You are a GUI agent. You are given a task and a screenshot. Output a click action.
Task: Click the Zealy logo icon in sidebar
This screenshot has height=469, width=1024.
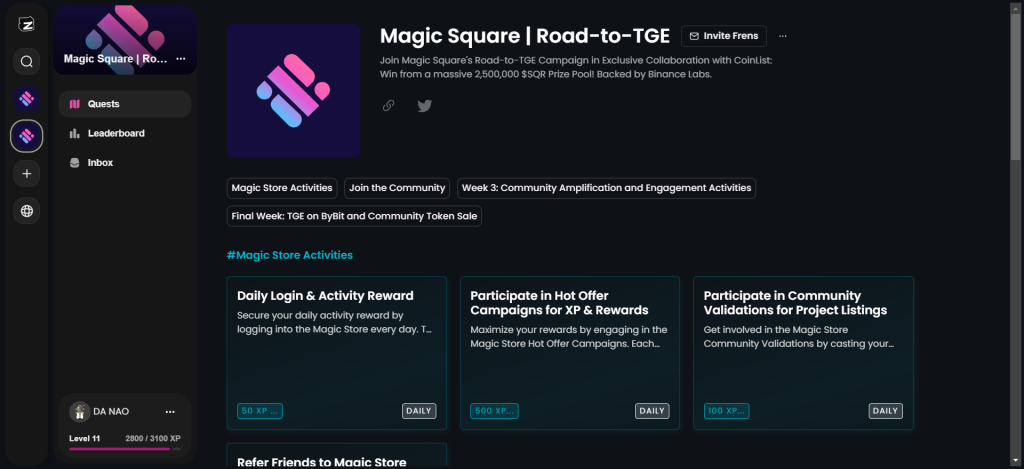26,24
